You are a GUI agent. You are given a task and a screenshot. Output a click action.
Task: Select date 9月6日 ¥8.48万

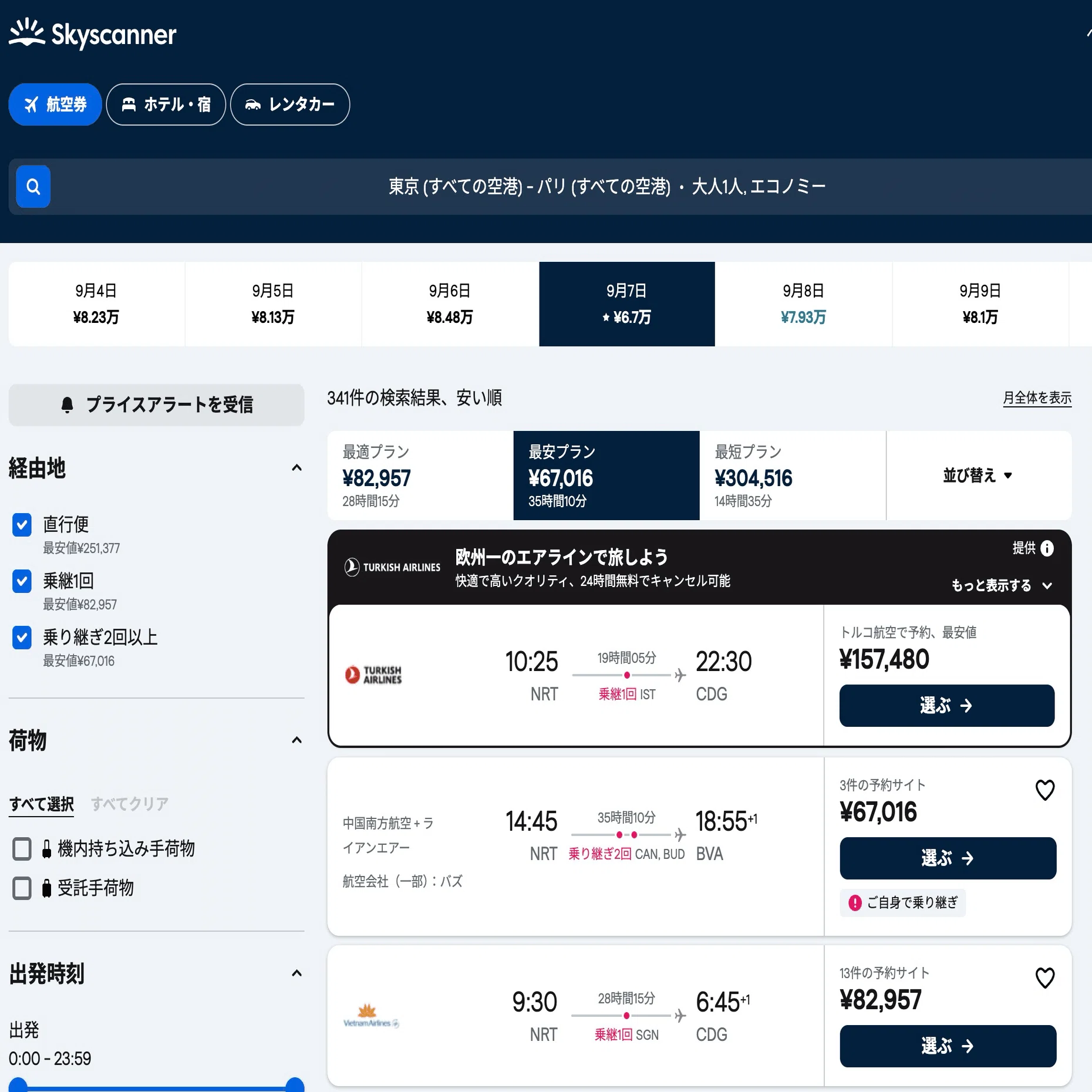click(450, 304)
